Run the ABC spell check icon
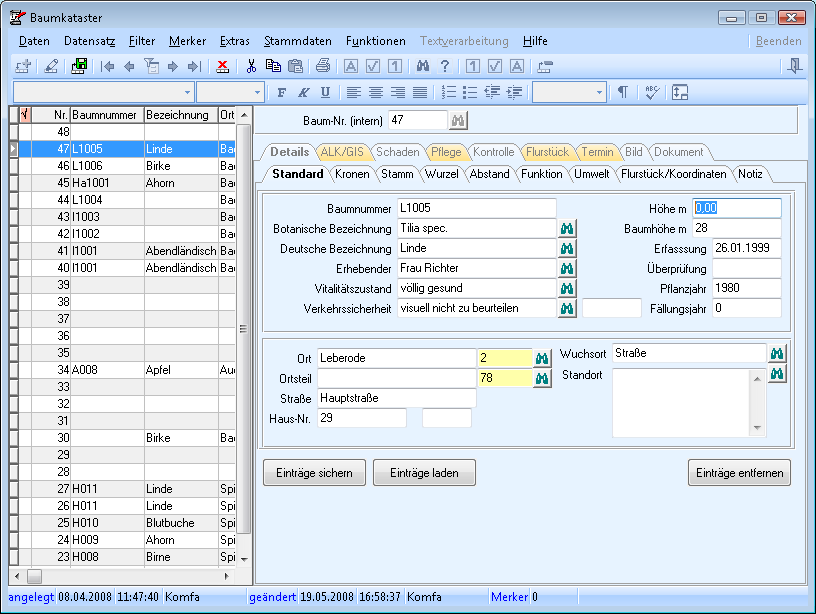 [x=652, y=93]
